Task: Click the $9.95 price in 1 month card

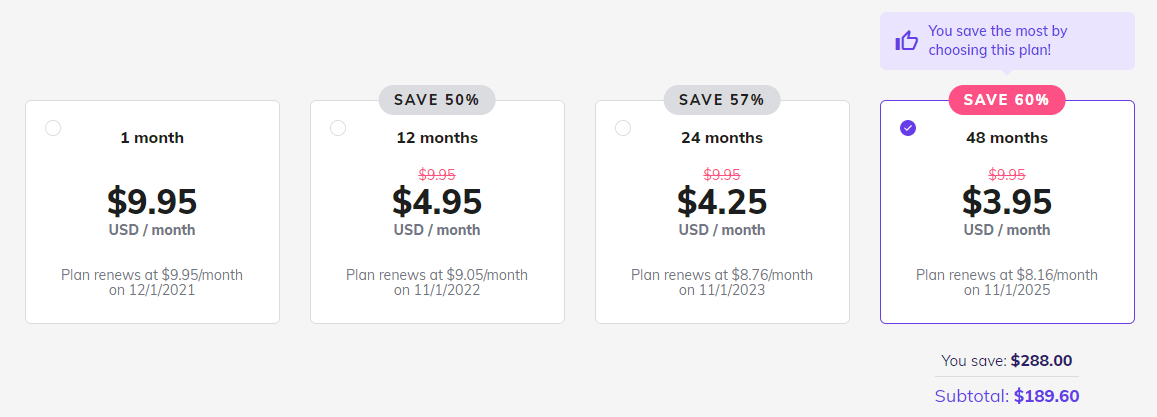Action: 152,202
